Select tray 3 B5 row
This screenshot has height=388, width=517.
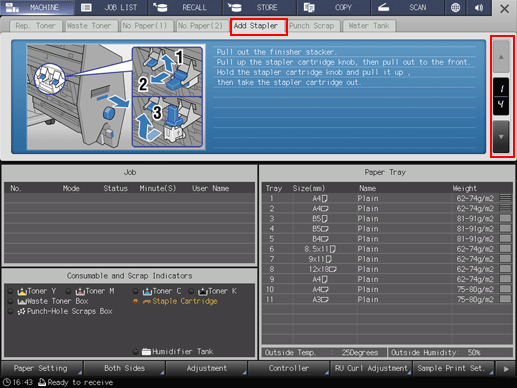point(387,219)
